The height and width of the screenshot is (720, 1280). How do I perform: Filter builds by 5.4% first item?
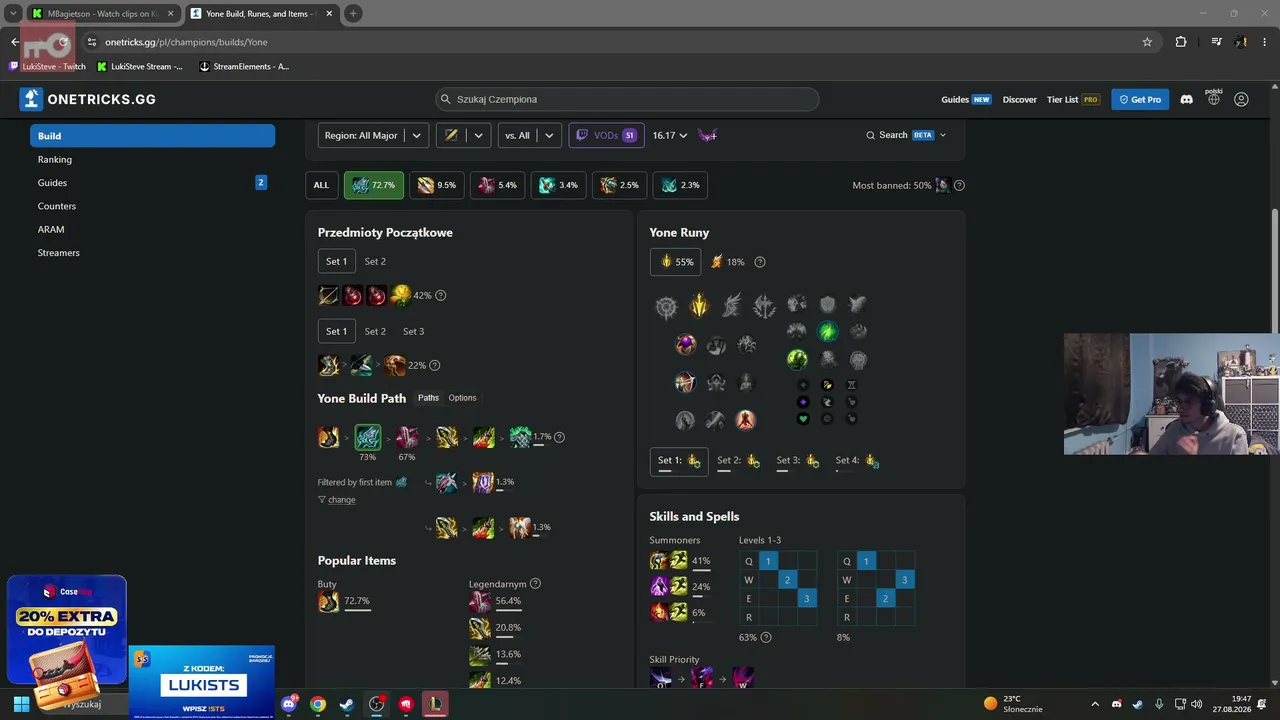point(497,185)
